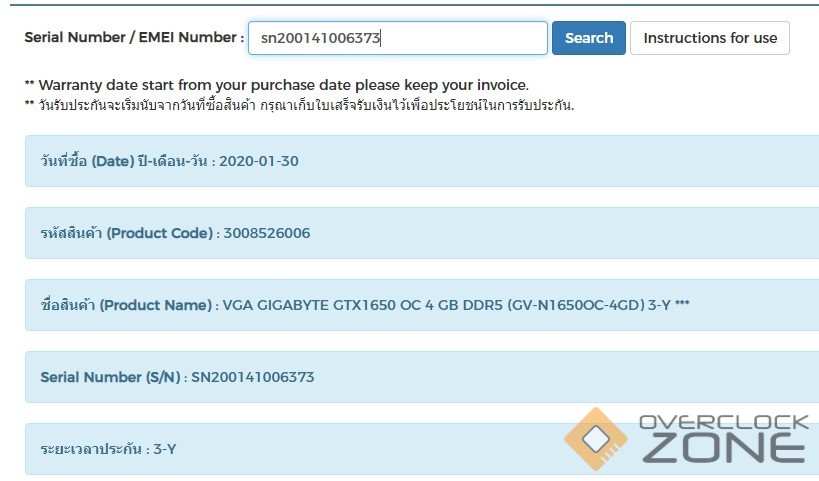Screen dimensions: 819x481
Task: Click the ระยะเวลาประกัน warranty period label
Action: pos(85,449)
